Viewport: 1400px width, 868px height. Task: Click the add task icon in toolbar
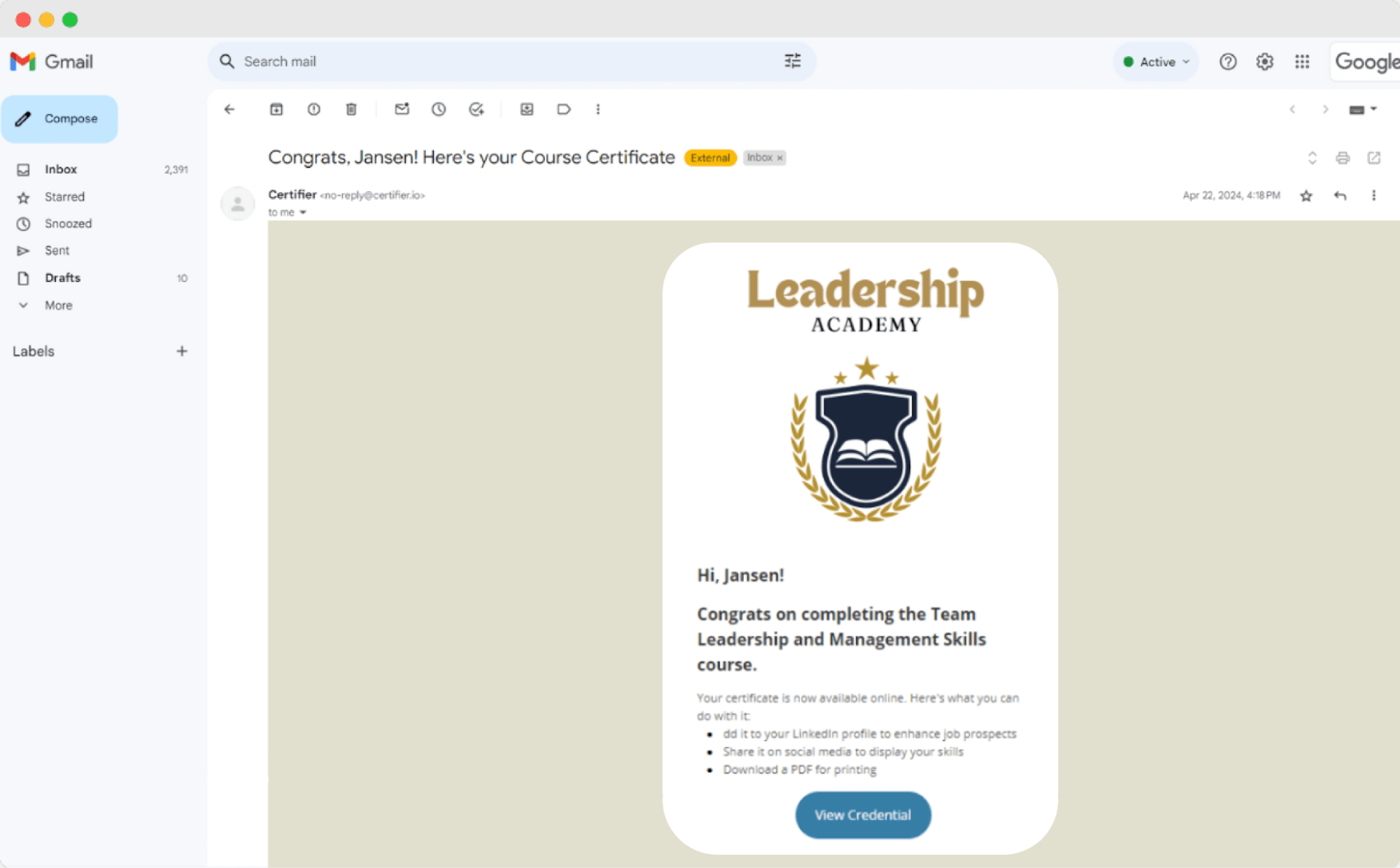coord(477,109)
